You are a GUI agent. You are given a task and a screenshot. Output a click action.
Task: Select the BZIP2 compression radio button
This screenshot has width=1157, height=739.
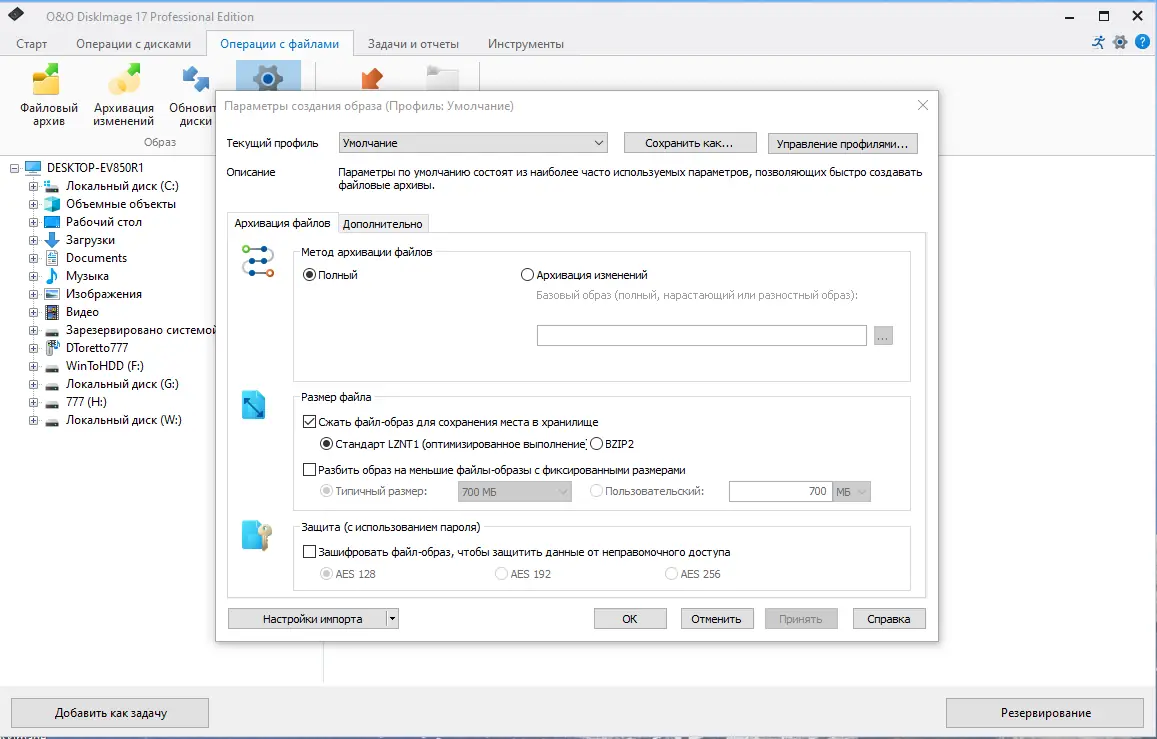pos(595,442)
